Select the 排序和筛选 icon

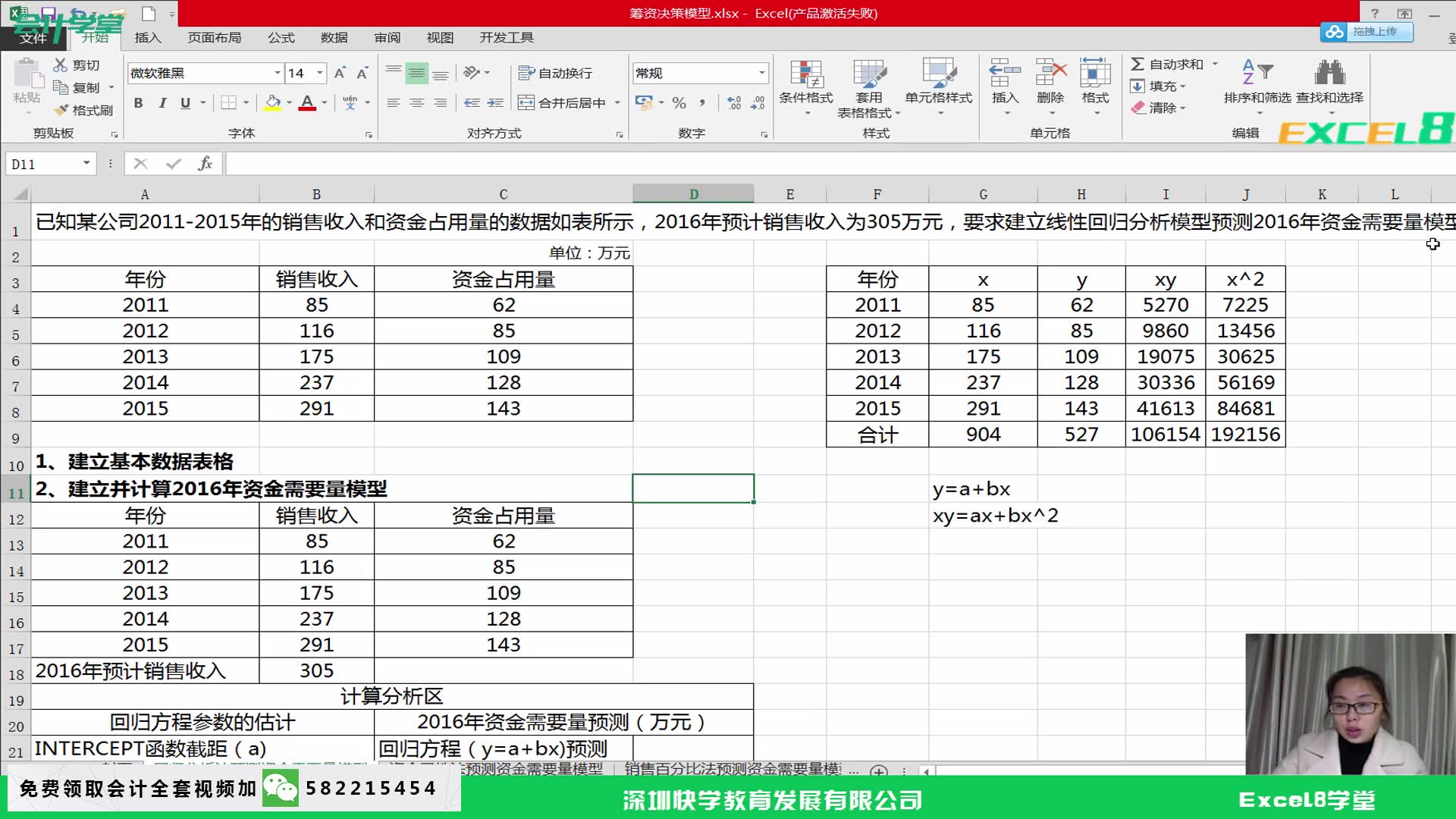(1259, 85)
